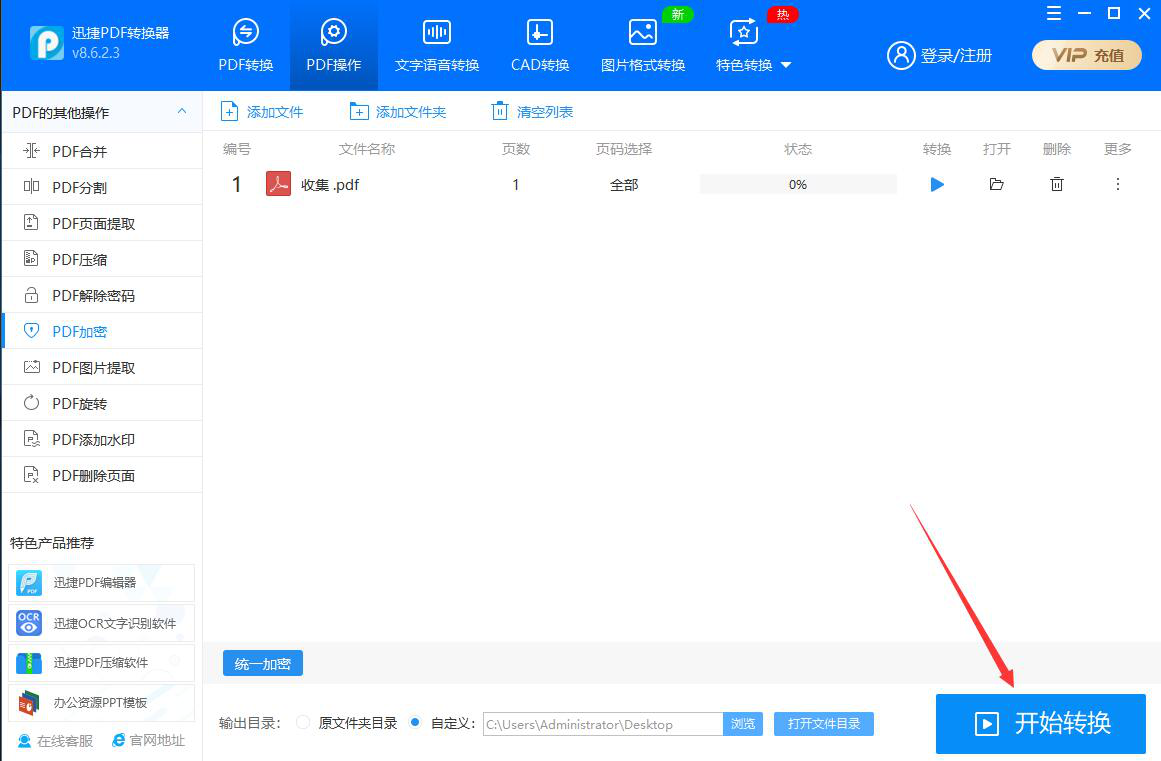This screenshot has height=761, width=1161.
Task: Open the three-dot more options icon
Action: (1117, 184)
